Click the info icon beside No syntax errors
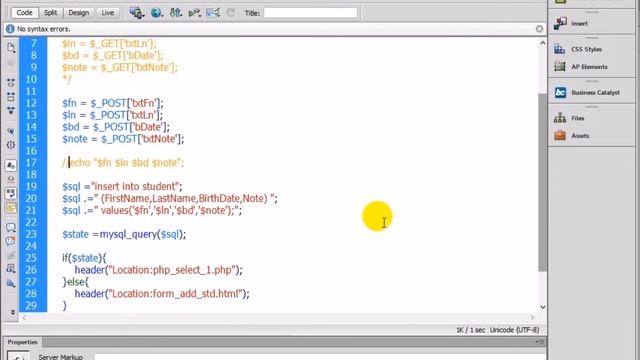Screen dimensions: 640x360 pos(10,29)
